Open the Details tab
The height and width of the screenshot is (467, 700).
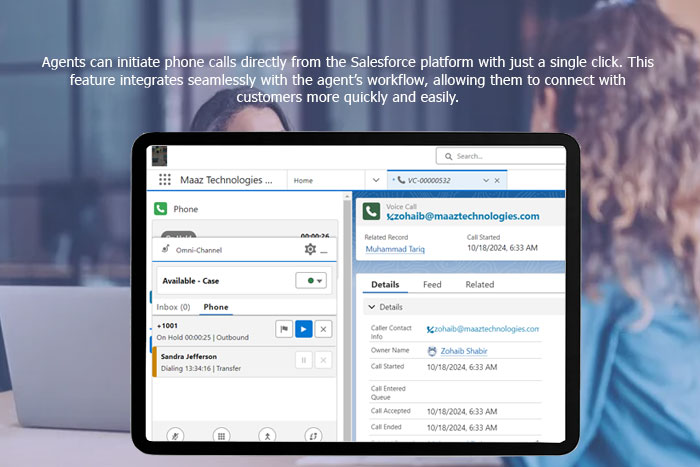385,284
